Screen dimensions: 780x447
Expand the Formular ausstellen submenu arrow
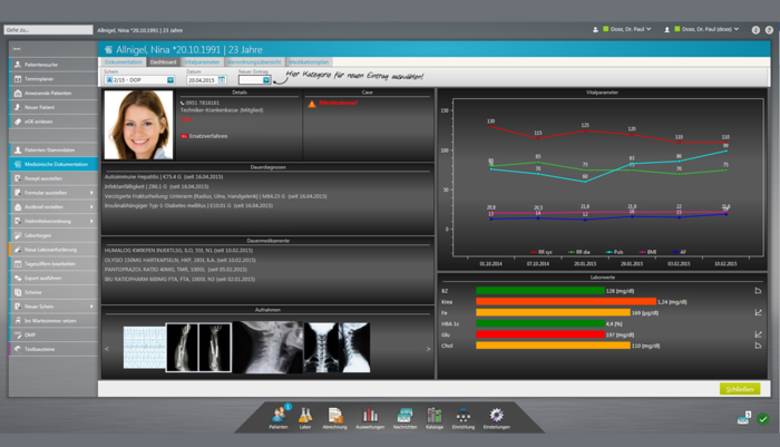coord(91,192)
